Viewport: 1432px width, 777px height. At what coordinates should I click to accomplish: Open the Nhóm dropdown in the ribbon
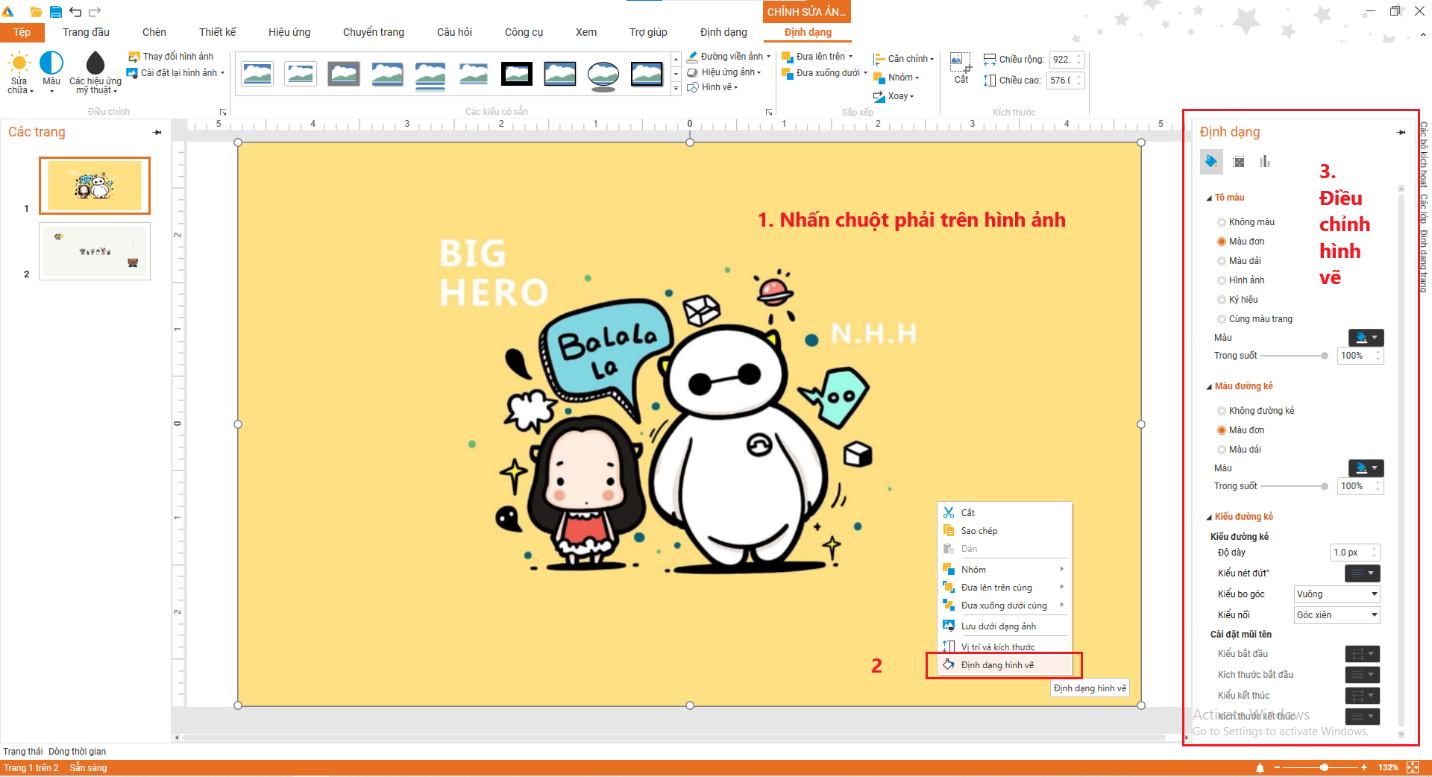[896, 78]
